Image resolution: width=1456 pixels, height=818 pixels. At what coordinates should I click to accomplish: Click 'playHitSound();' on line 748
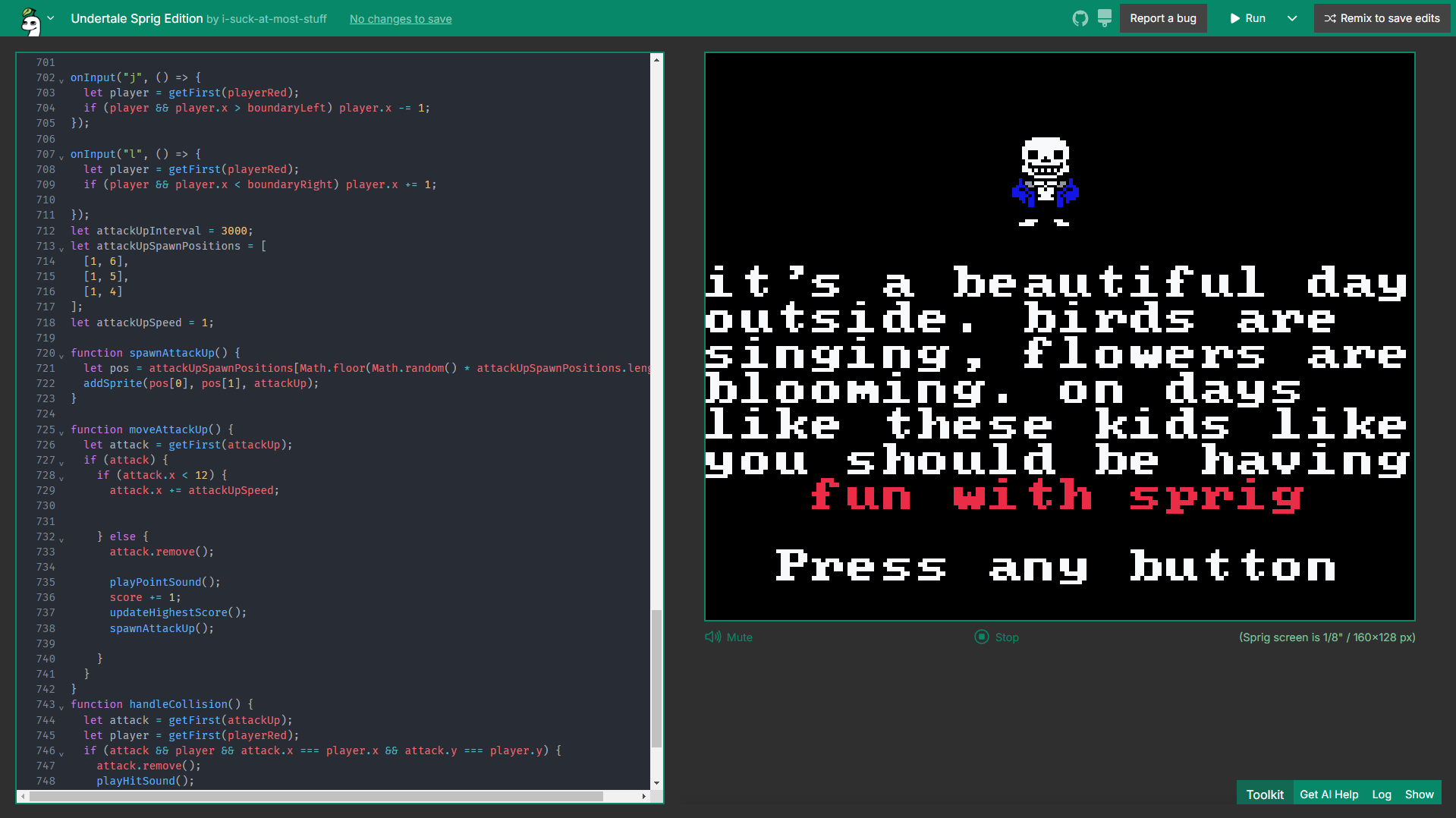[146, 781]
